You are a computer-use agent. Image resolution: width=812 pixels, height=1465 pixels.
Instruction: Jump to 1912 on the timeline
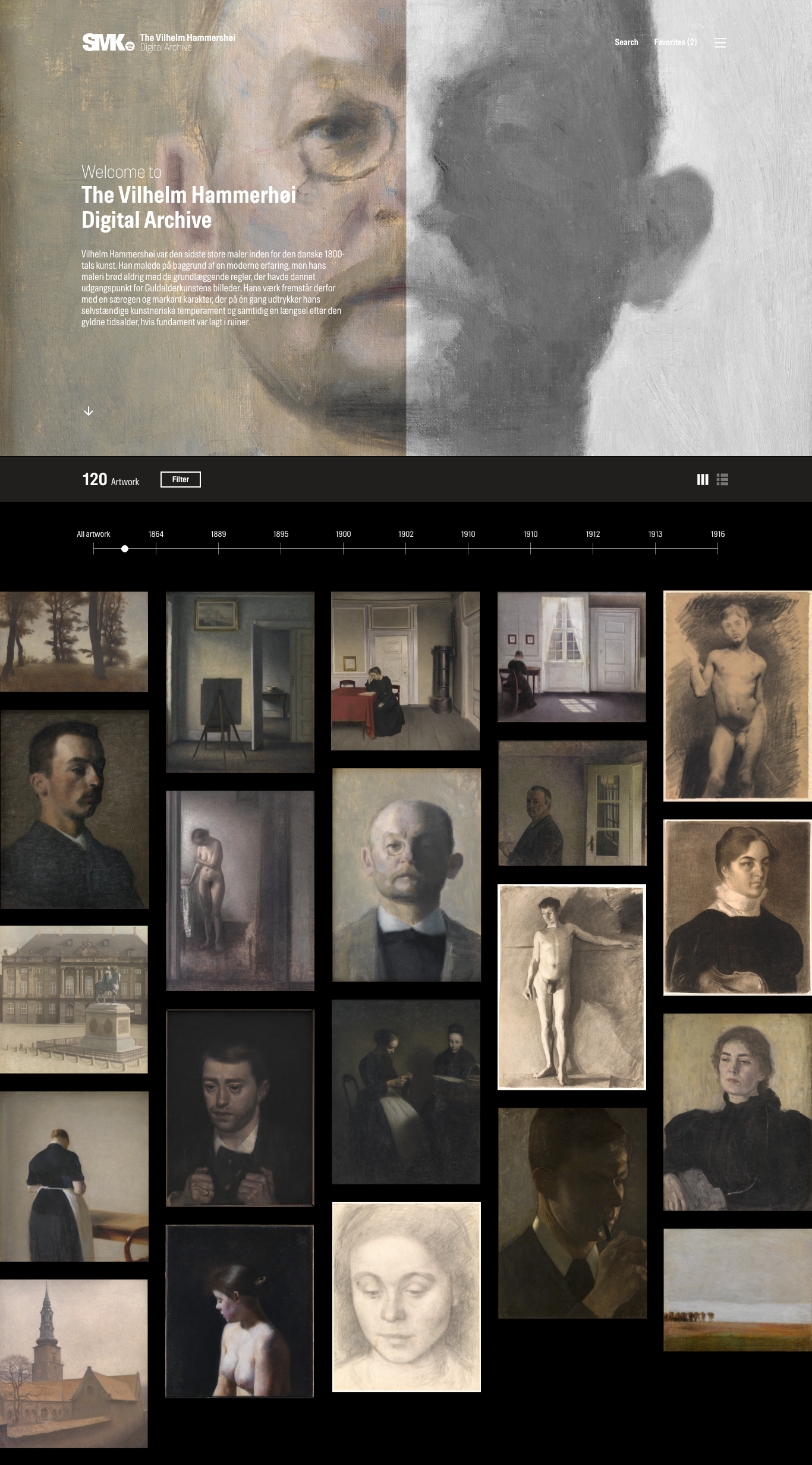(x=593, y=534)
